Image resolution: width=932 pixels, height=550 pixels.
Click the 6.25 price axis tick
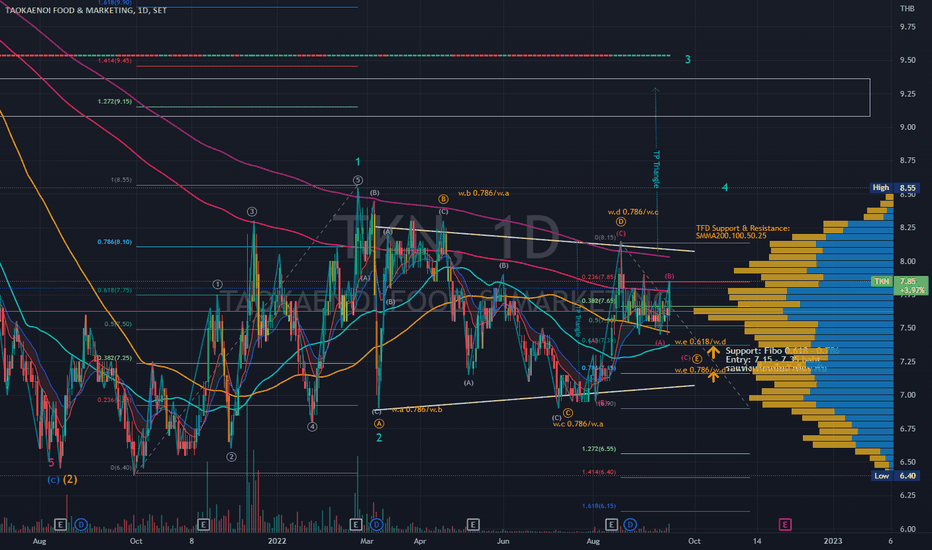coord(908,495)
